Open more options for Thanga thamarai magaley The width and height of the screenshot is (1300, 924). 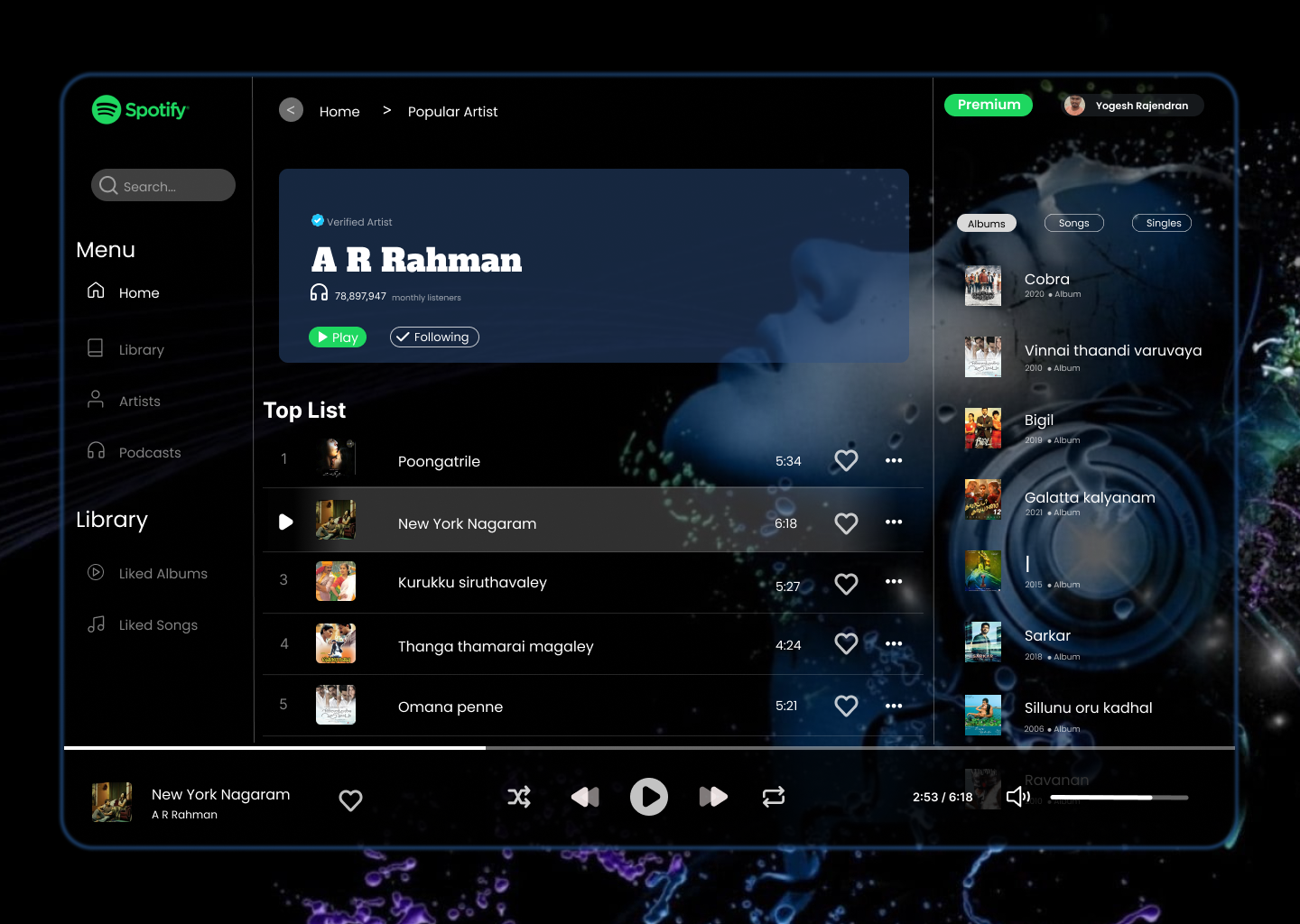(894, 643)
